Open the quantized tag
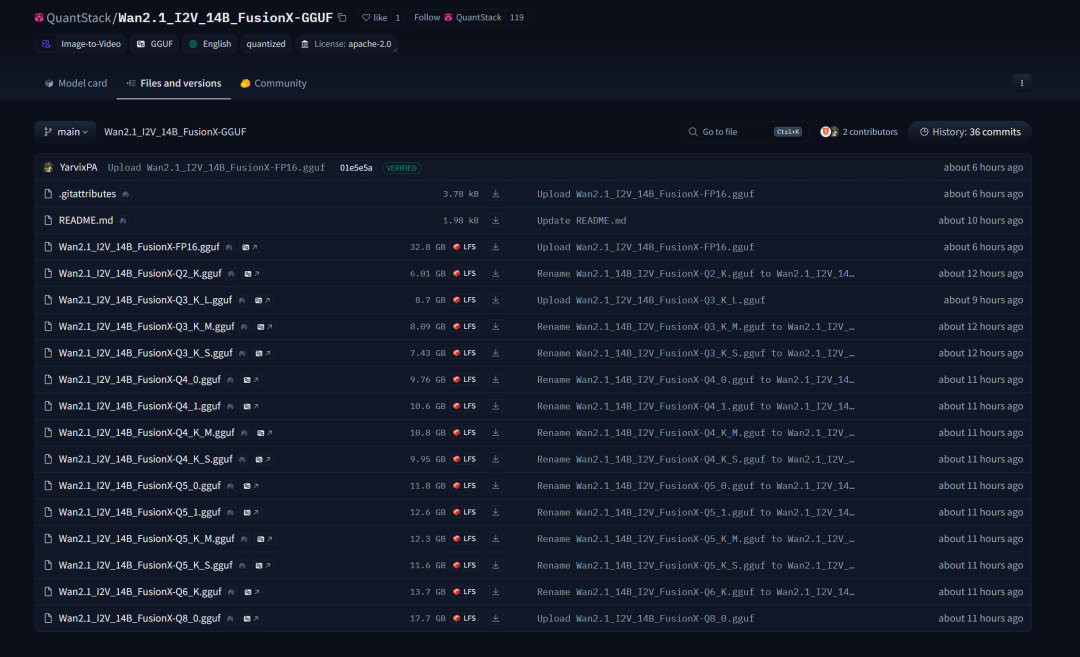Screen dimensions: 1080x657 (266, 43)
